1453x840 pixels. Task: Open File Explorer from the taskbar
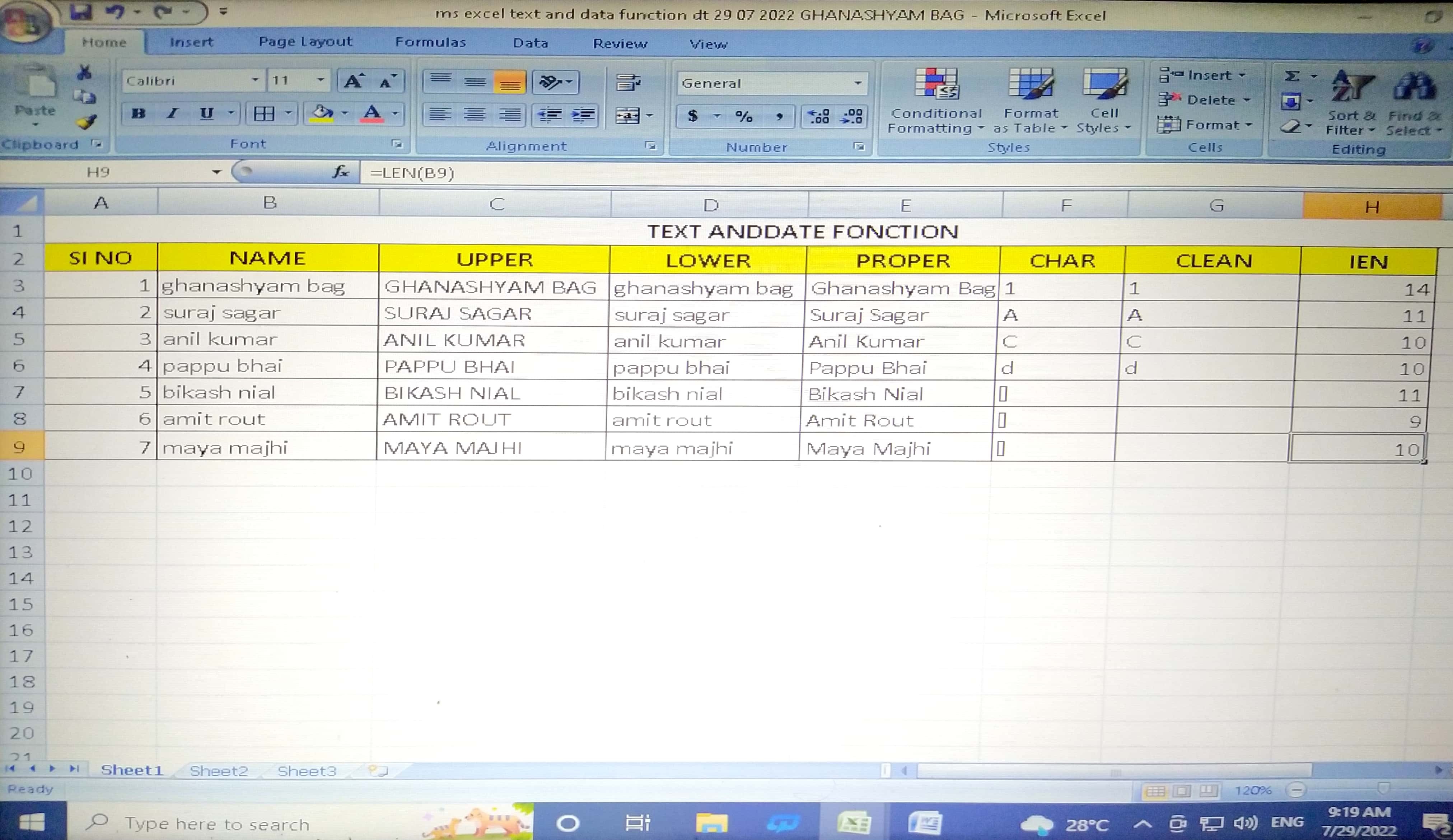(711, 823)
